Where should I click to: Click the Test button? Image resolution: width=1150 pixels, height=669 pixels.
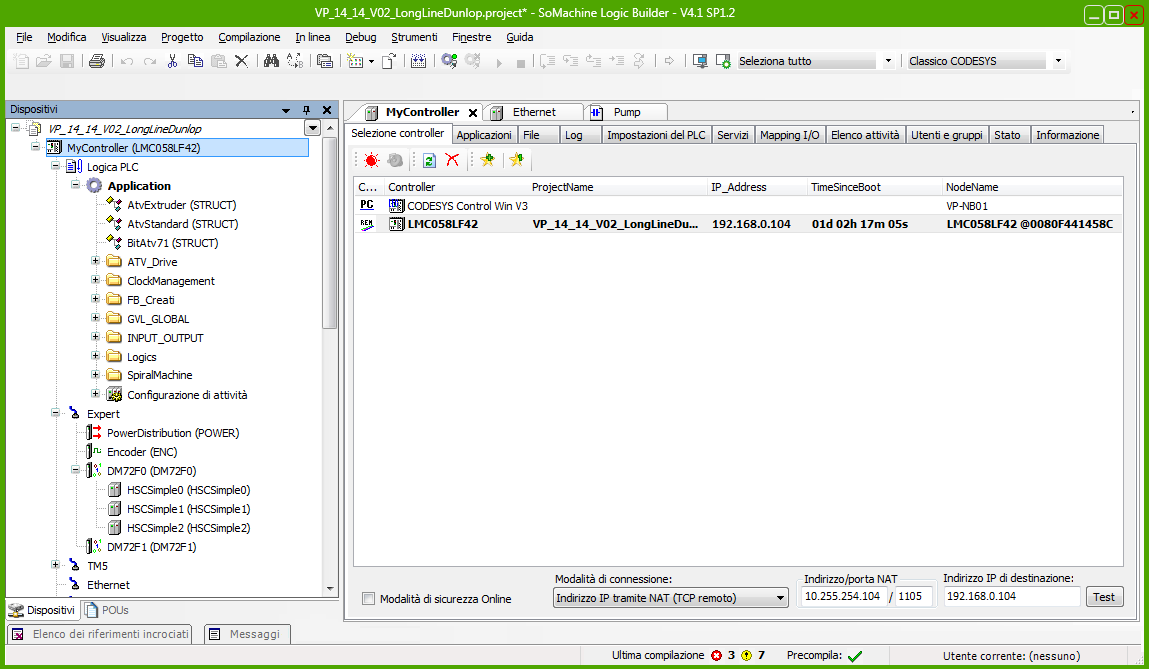[1104, 597]
